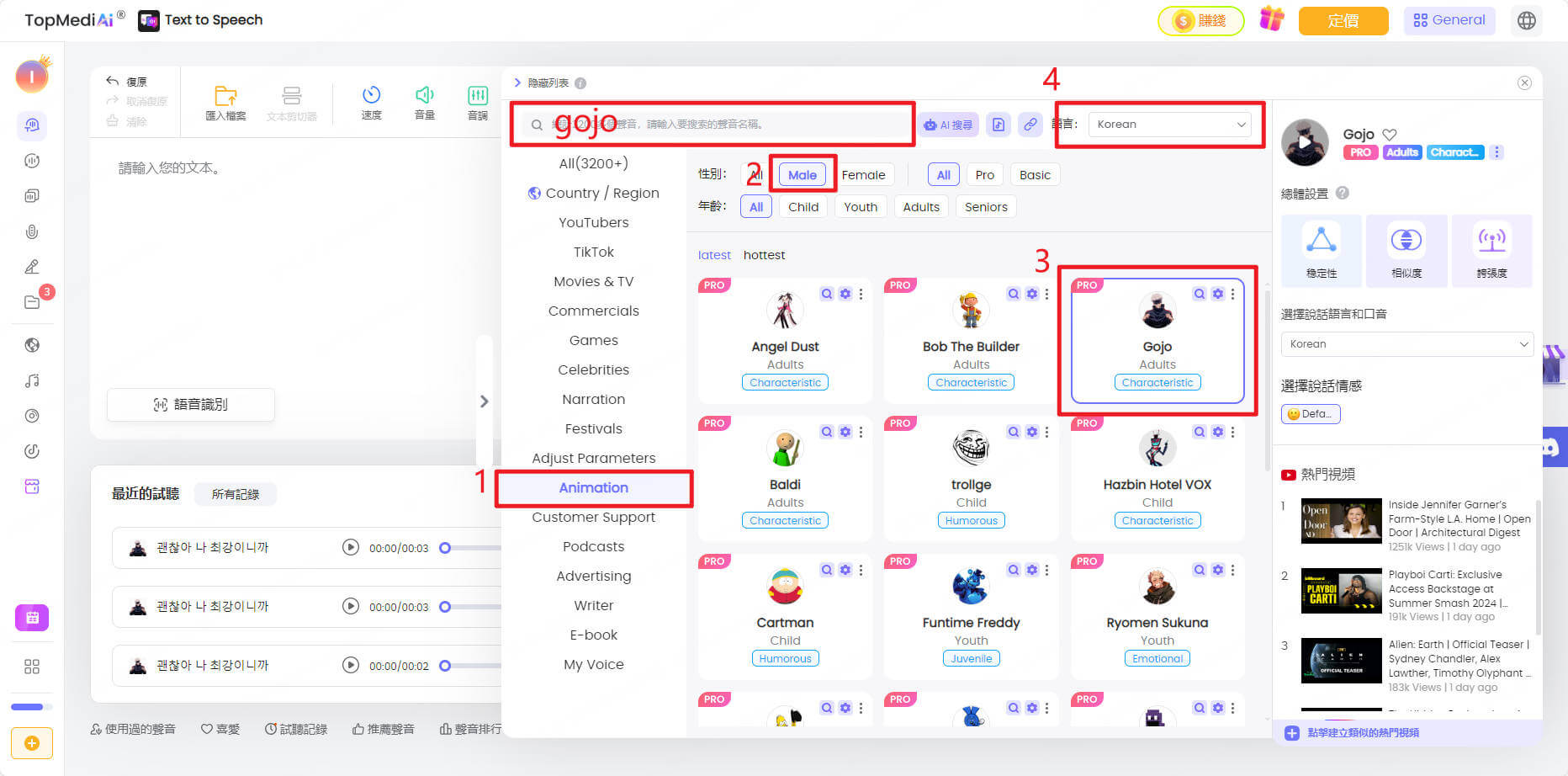Open the three-dot menu on Gojo card

tap(1233, 294)
